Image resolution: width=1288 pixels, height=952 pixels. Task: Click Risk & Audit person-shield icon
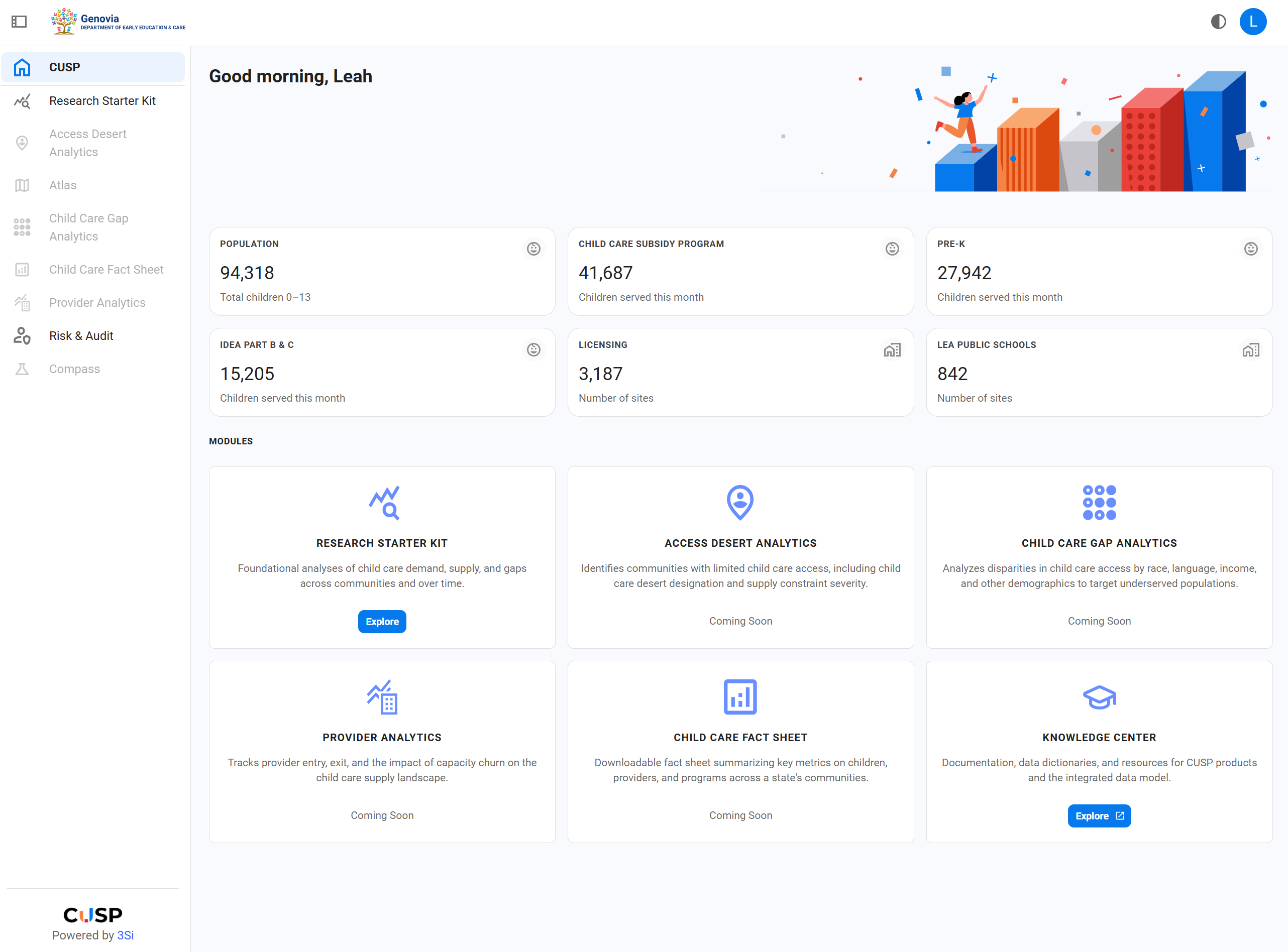22,336
